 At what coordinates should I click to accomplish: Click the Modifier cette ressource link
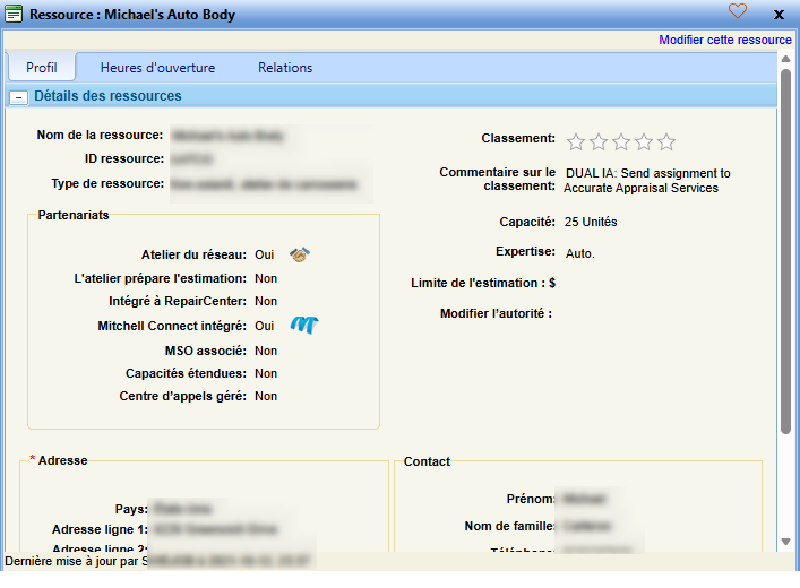pos(725,40)
